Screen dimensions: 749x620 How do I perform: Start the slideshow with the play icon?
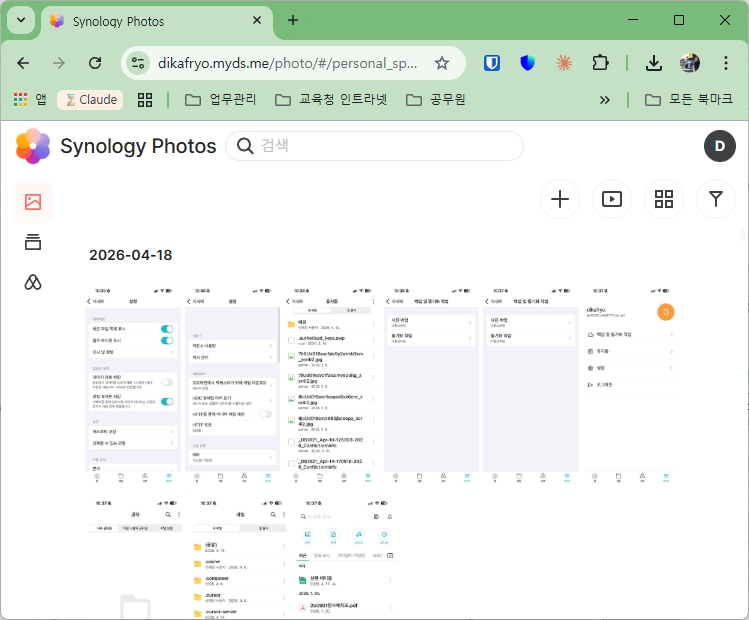(x=612, y=199)
